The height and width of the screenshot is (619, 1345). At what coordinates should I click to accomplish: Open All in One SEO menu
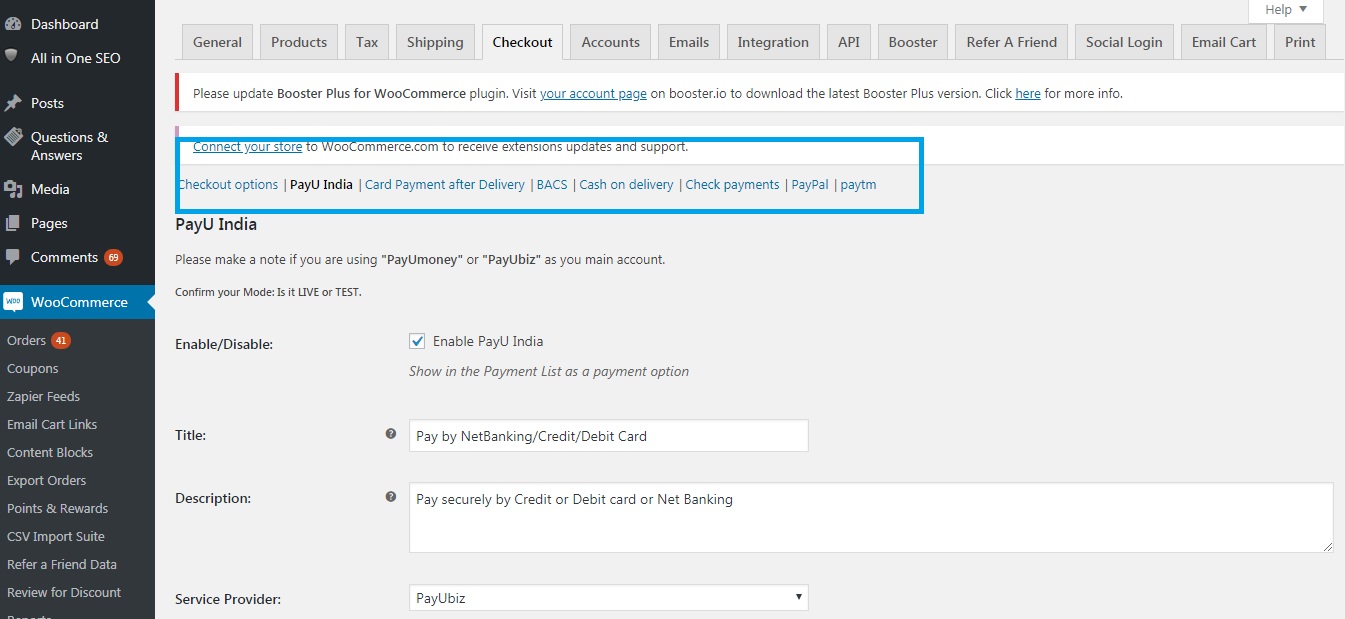pyautogui.click(x=77, y=58)
